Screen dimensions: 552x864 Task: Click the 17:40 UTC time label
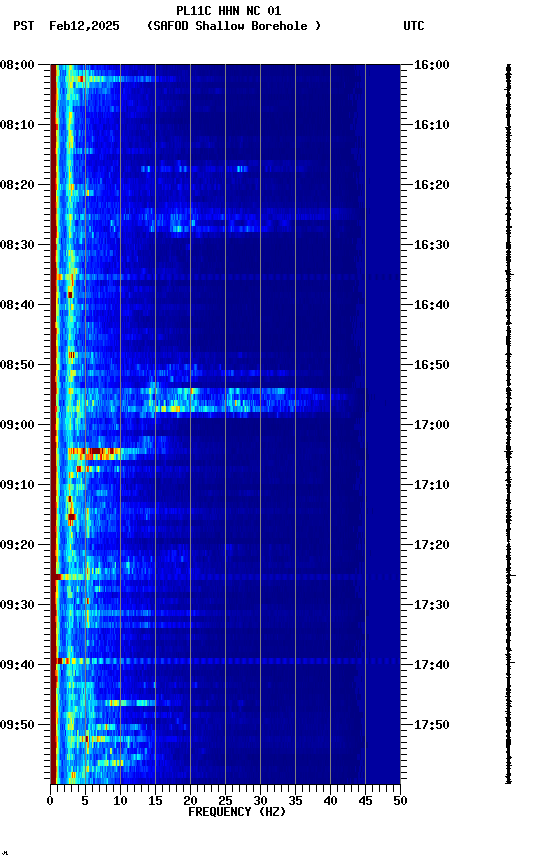(431, 665)
